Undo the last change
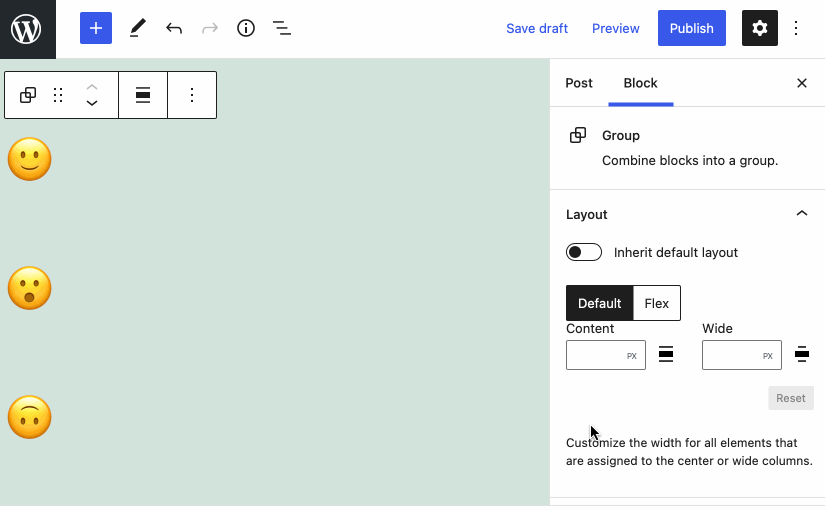Image resolution: width=825 pixels, height=510 pixels. tap(174, 28)
